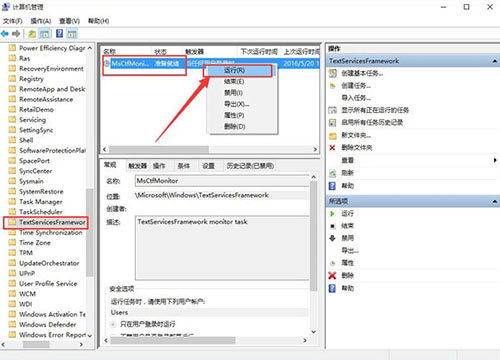Click the task list horizontal scrollbar thumb
500x360 pixels.
(x=159, y=149)
